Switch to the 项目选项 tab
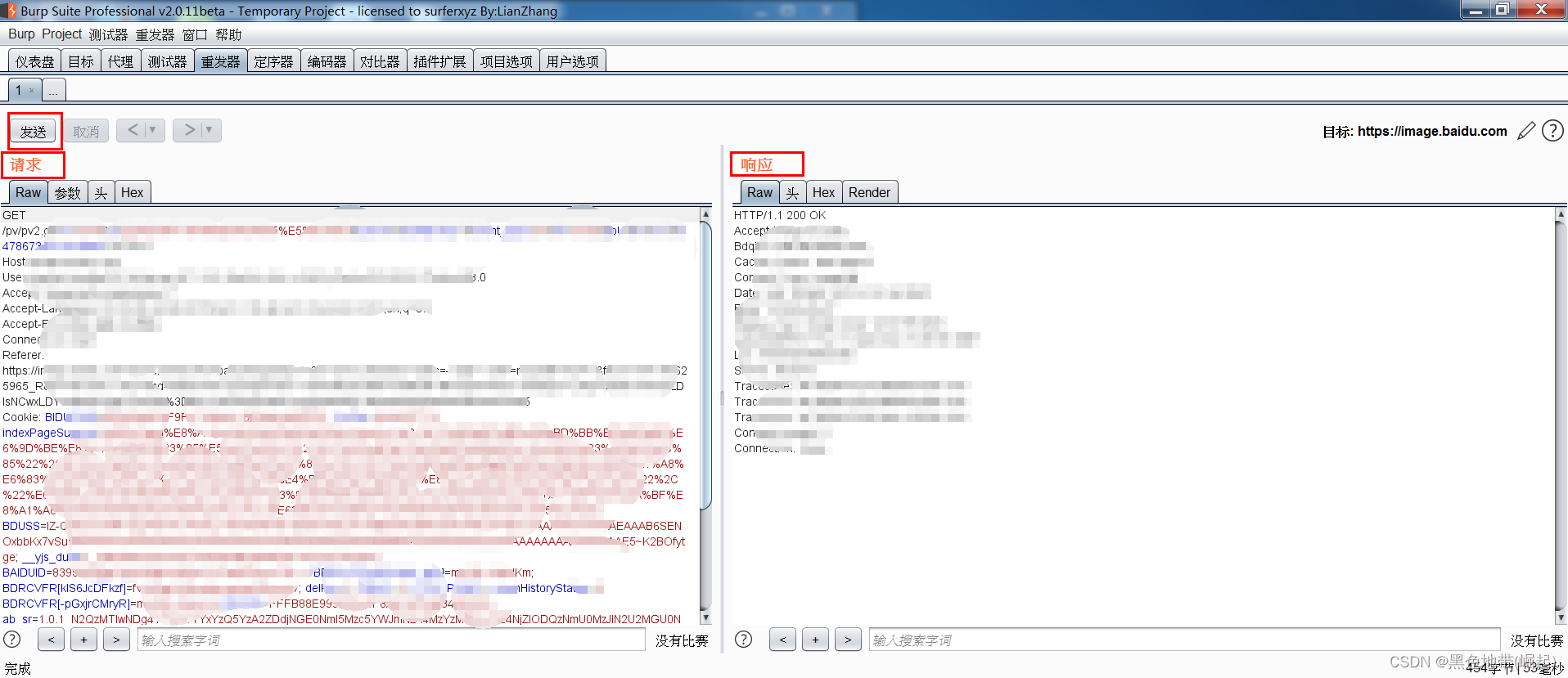 pyautogui.click(x=506, y=61)
